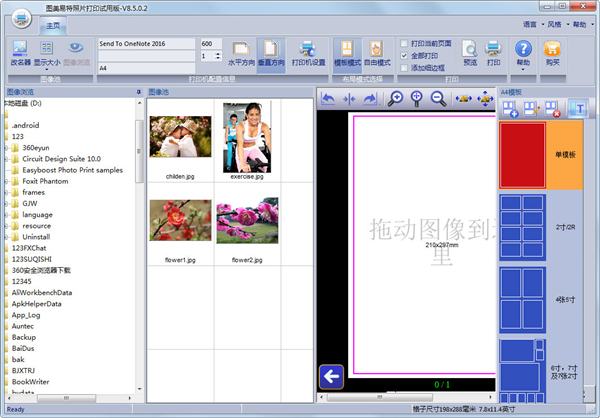Open the Send To OneNote 2016 printer dropdown
This screenshot has width=600, height=418.
(x=146, y=44)
